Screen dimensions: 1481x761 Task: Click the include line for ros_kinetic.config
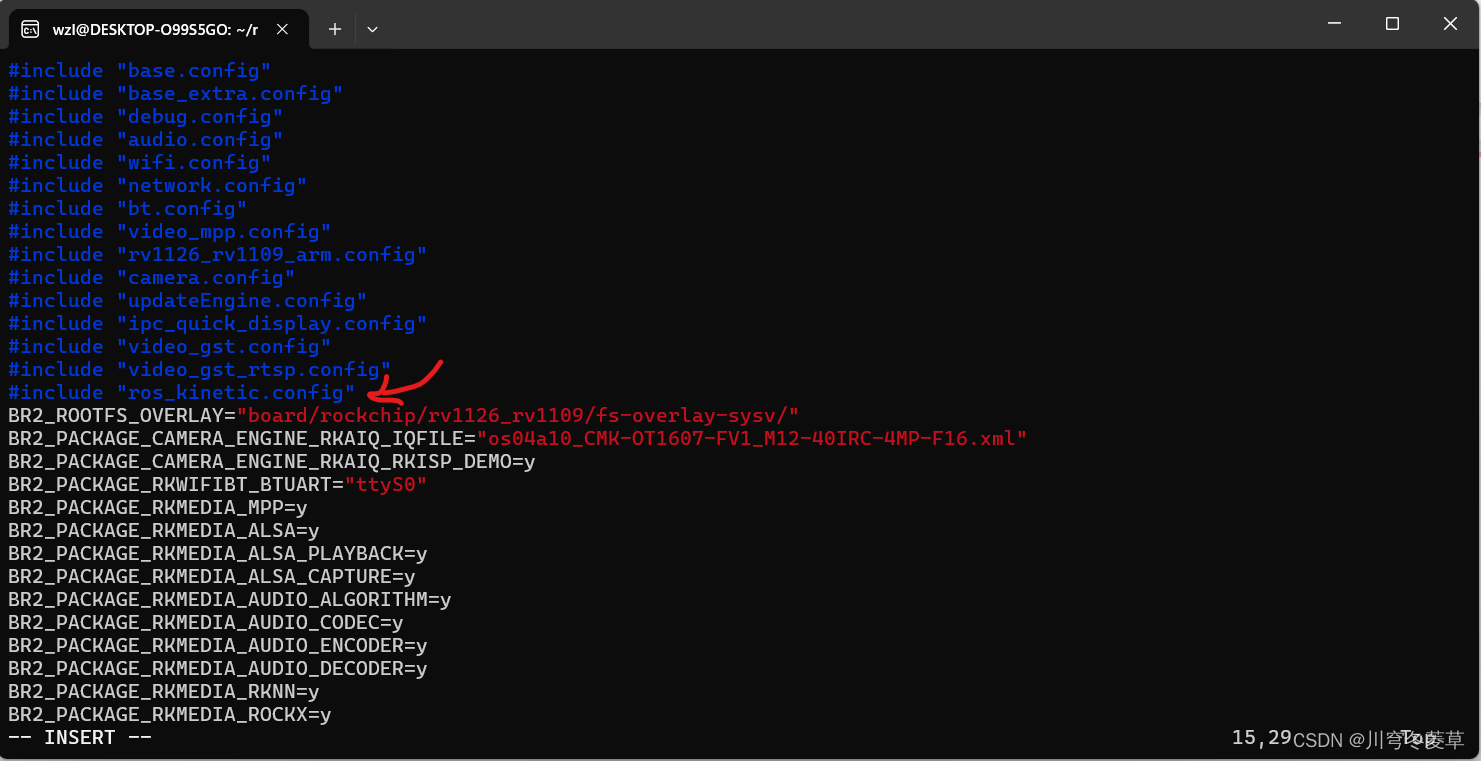180,392
